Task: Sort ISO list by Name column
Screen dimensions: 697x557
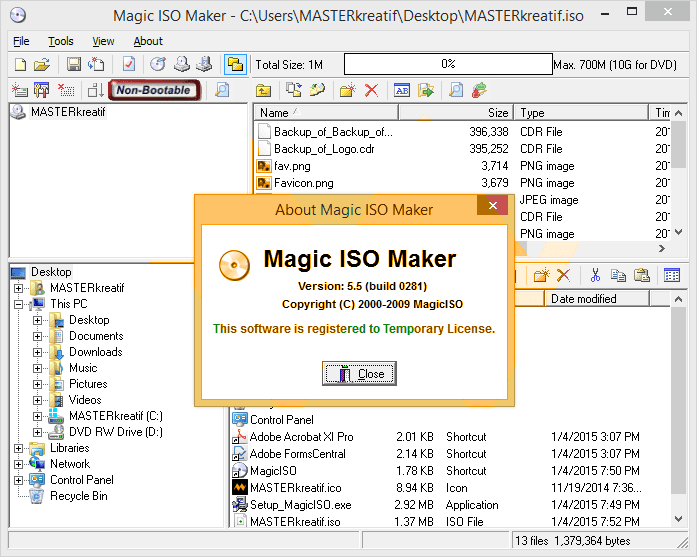Action: tap(326, 112)
